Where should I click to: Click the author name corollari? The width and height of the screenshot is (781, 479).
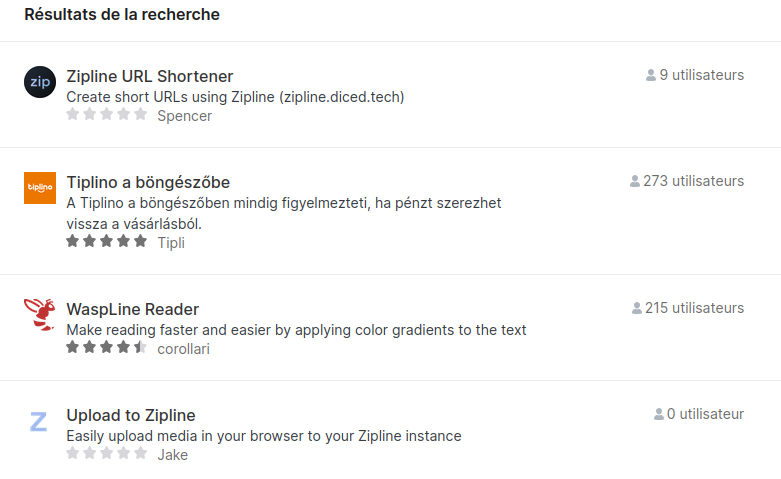[x=183, y=349]
